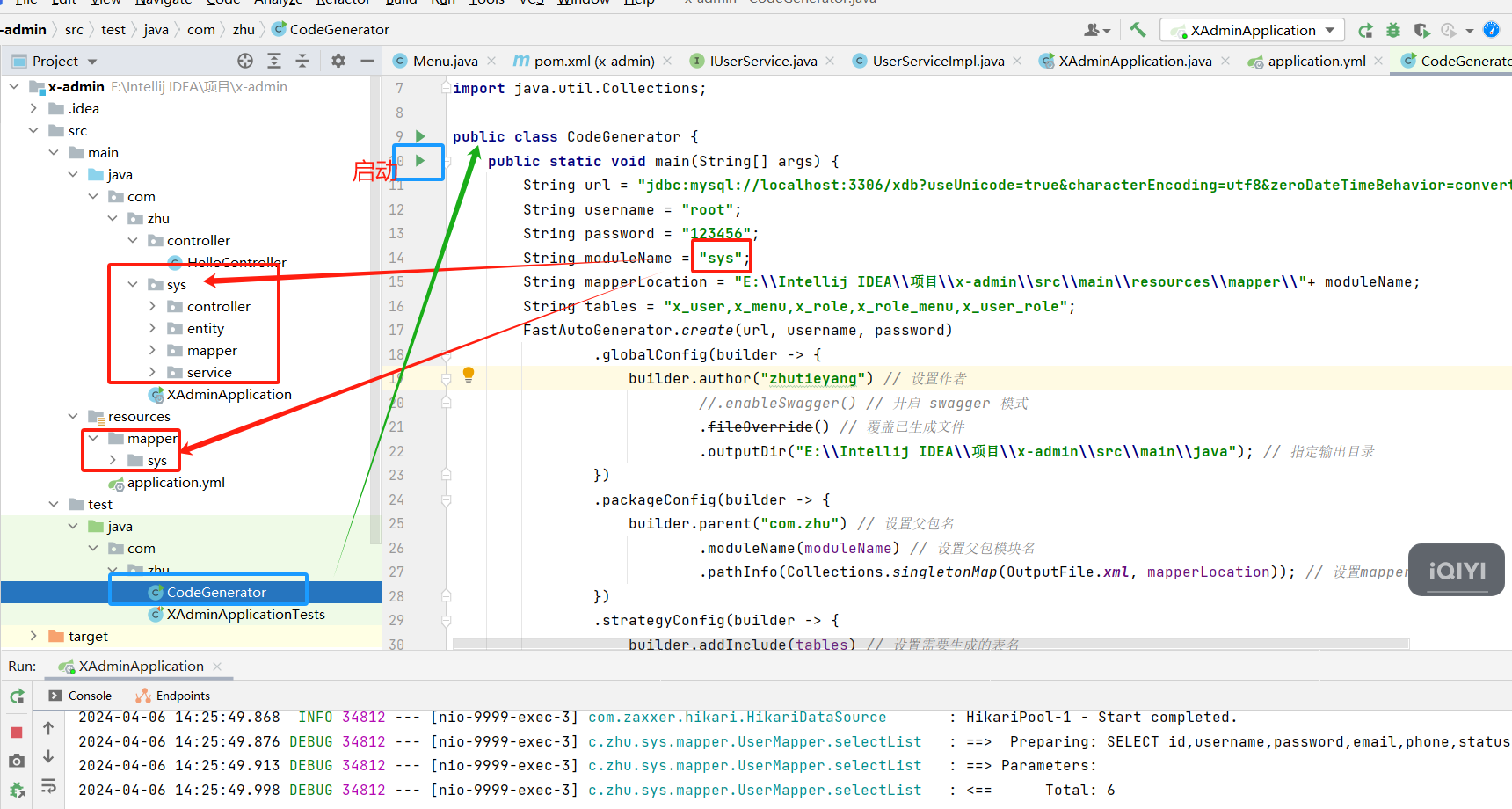The image size is (1512, 809).
Task: Click the down arrow in the console toolbar
Action: tap(48, 756)
